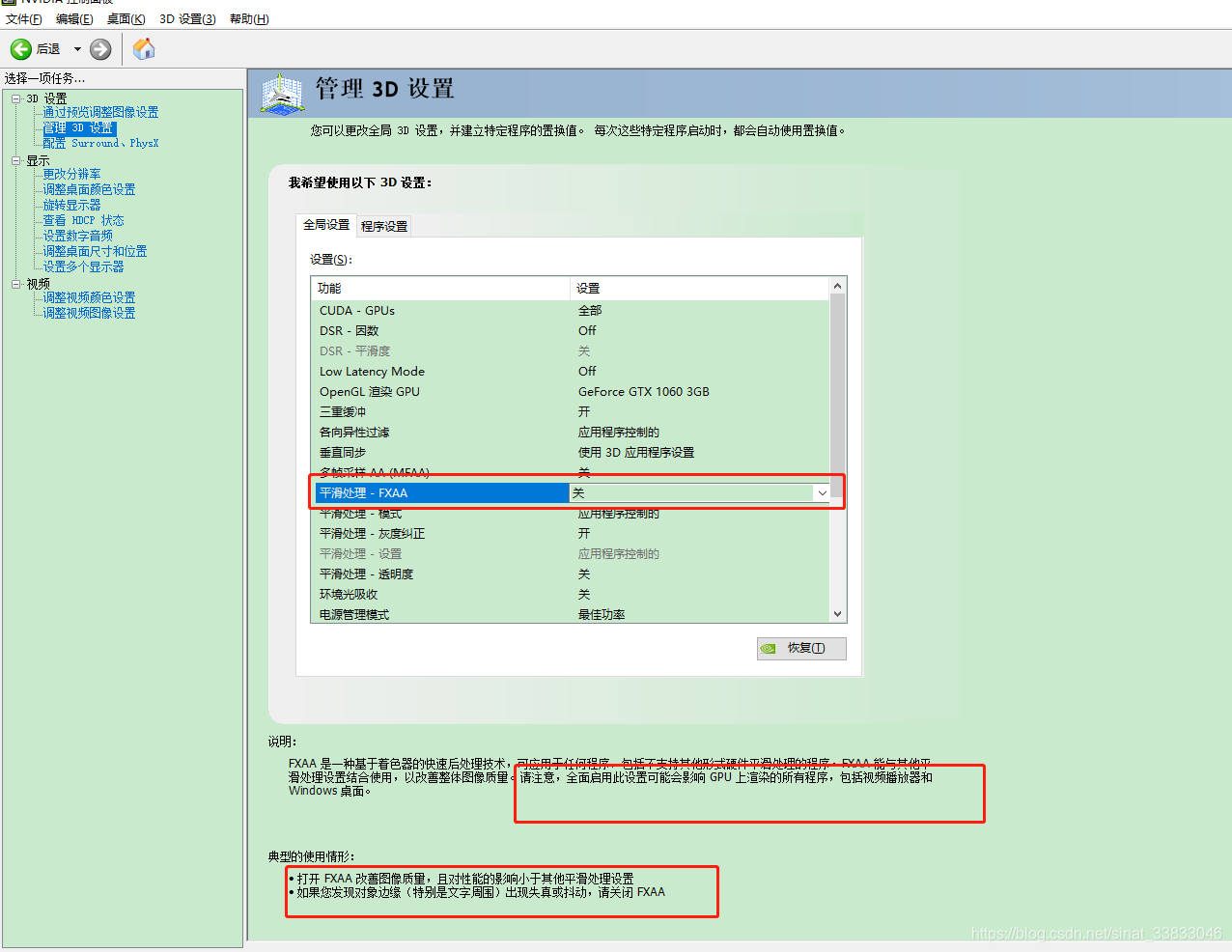Viewport: 1232px width, 952px height.
Task: Open the FXAA setting value dropdown
Action: [822, 493]
